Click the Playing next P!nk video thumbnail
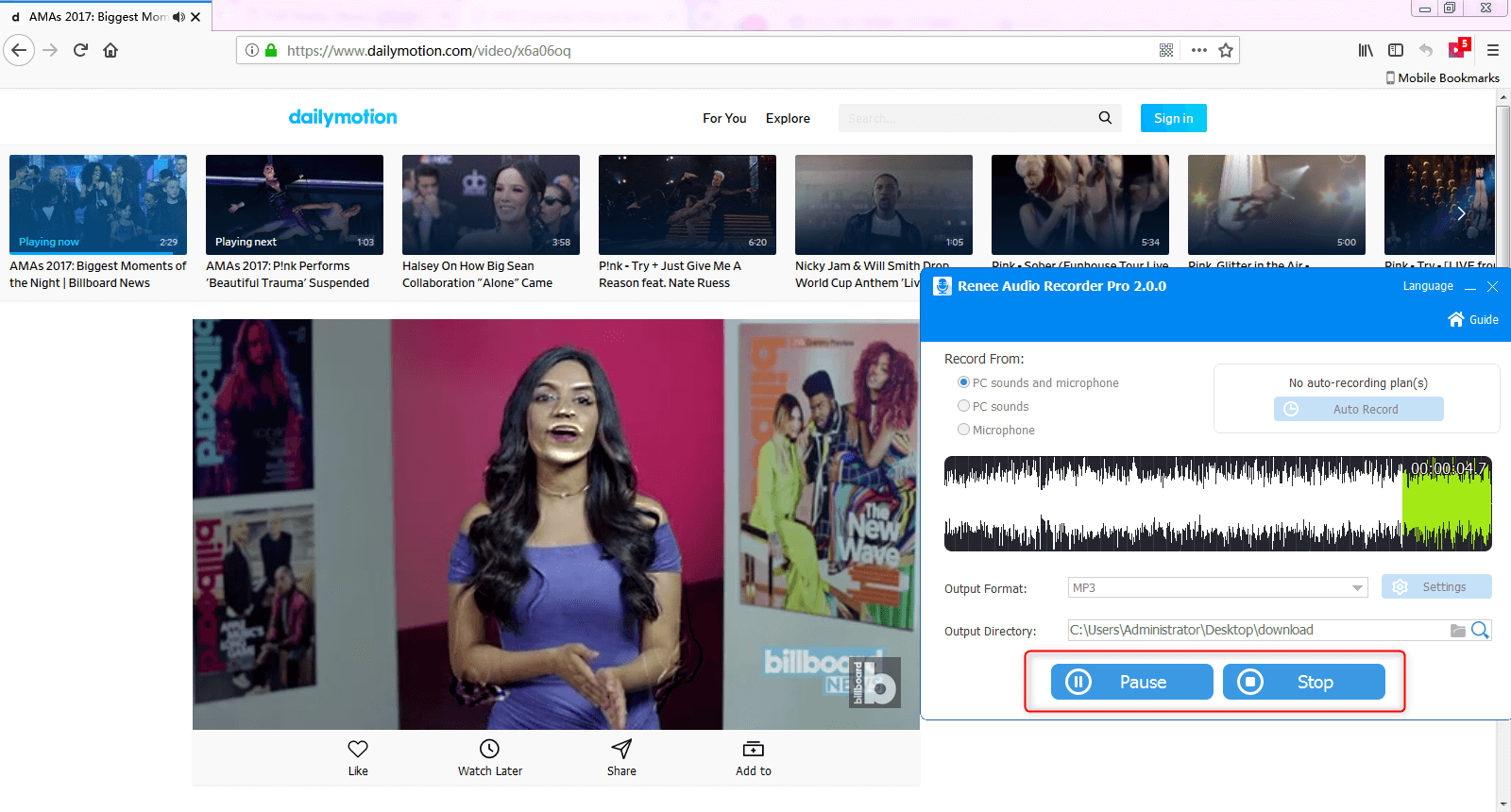Viewport: 1511px width, 812px height. pyautogui.click(x=295, y=205)
